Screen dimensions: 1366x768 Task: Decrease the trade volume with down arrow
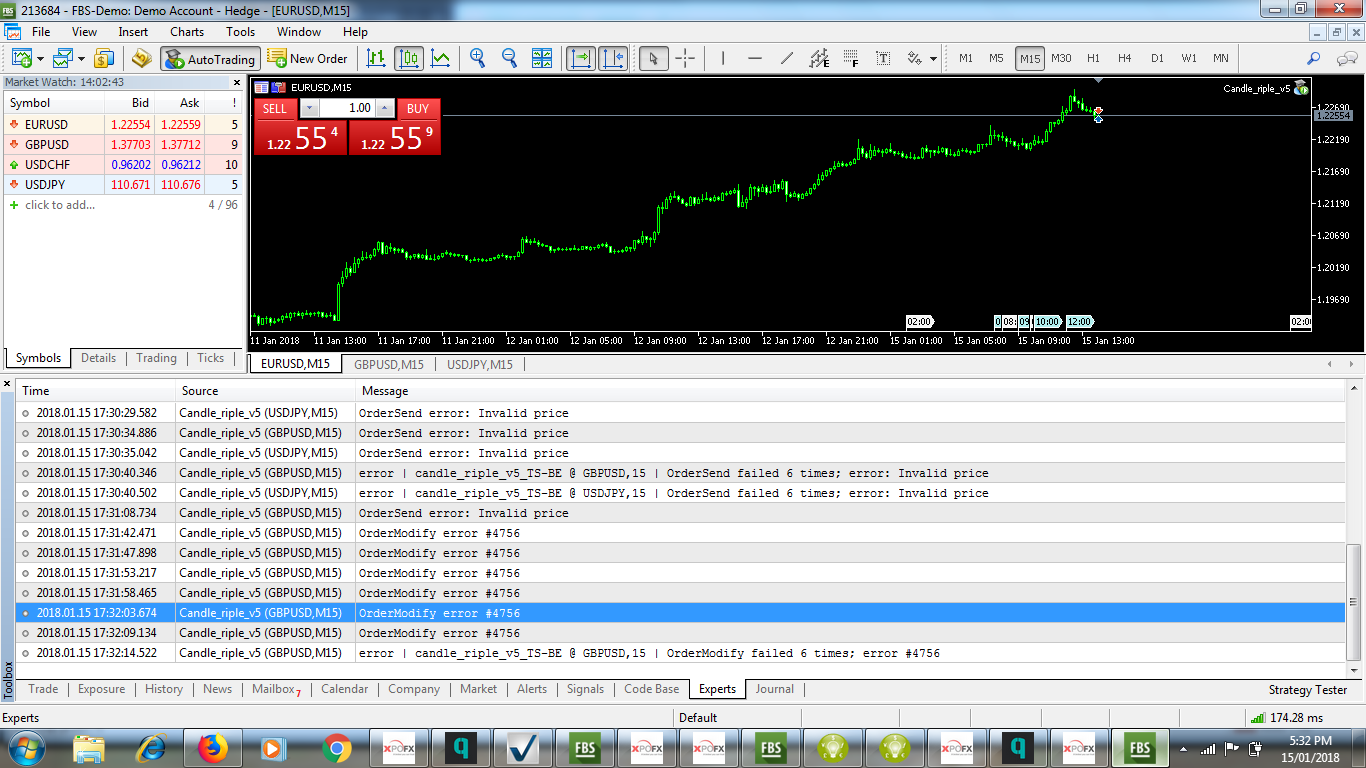309,108
